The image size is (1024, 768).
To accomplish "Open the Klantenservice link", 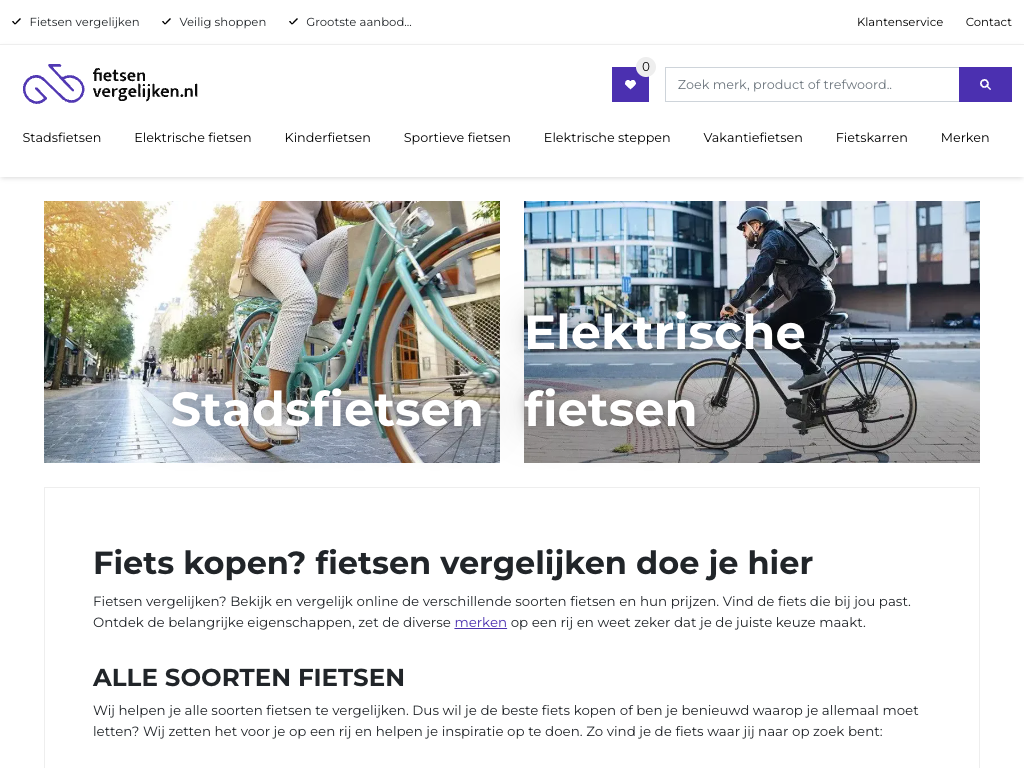I will point(899,22).
